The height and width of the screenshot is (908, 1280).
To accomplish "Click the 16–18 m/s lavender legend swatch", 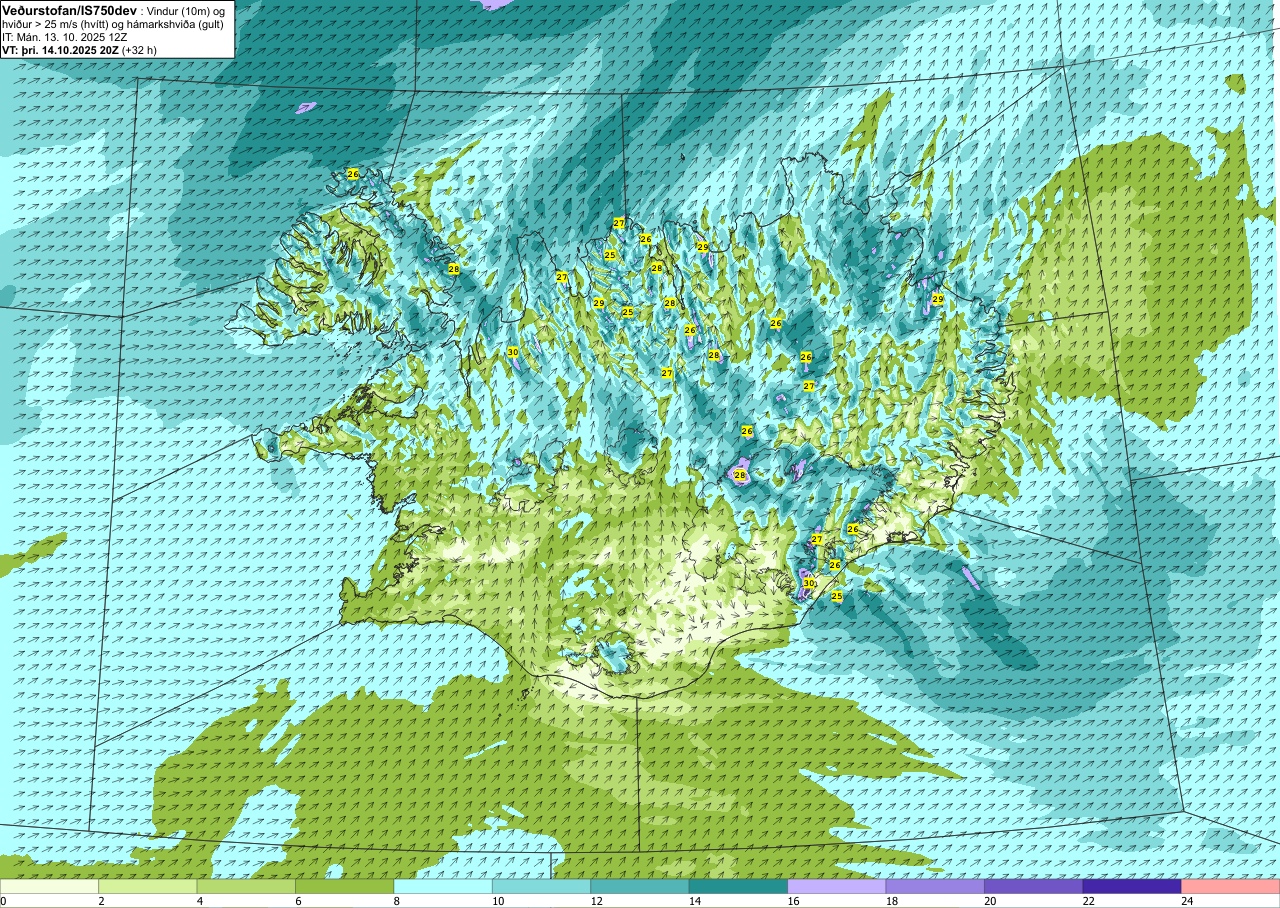I will [x=837, y=886].
